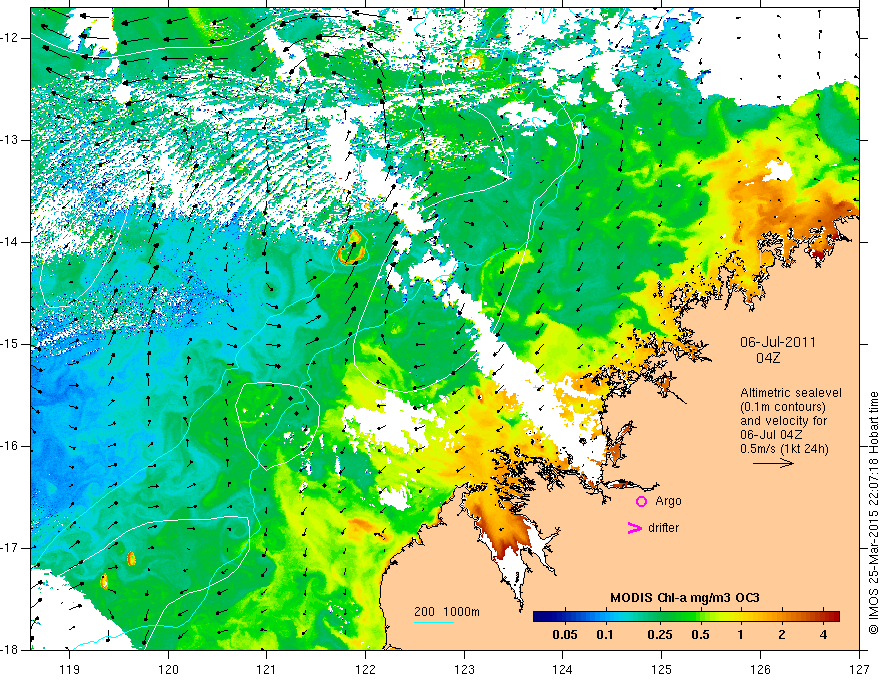Click the '123' longitude axis label
The image size is (880, 680).
pos(464,669)
